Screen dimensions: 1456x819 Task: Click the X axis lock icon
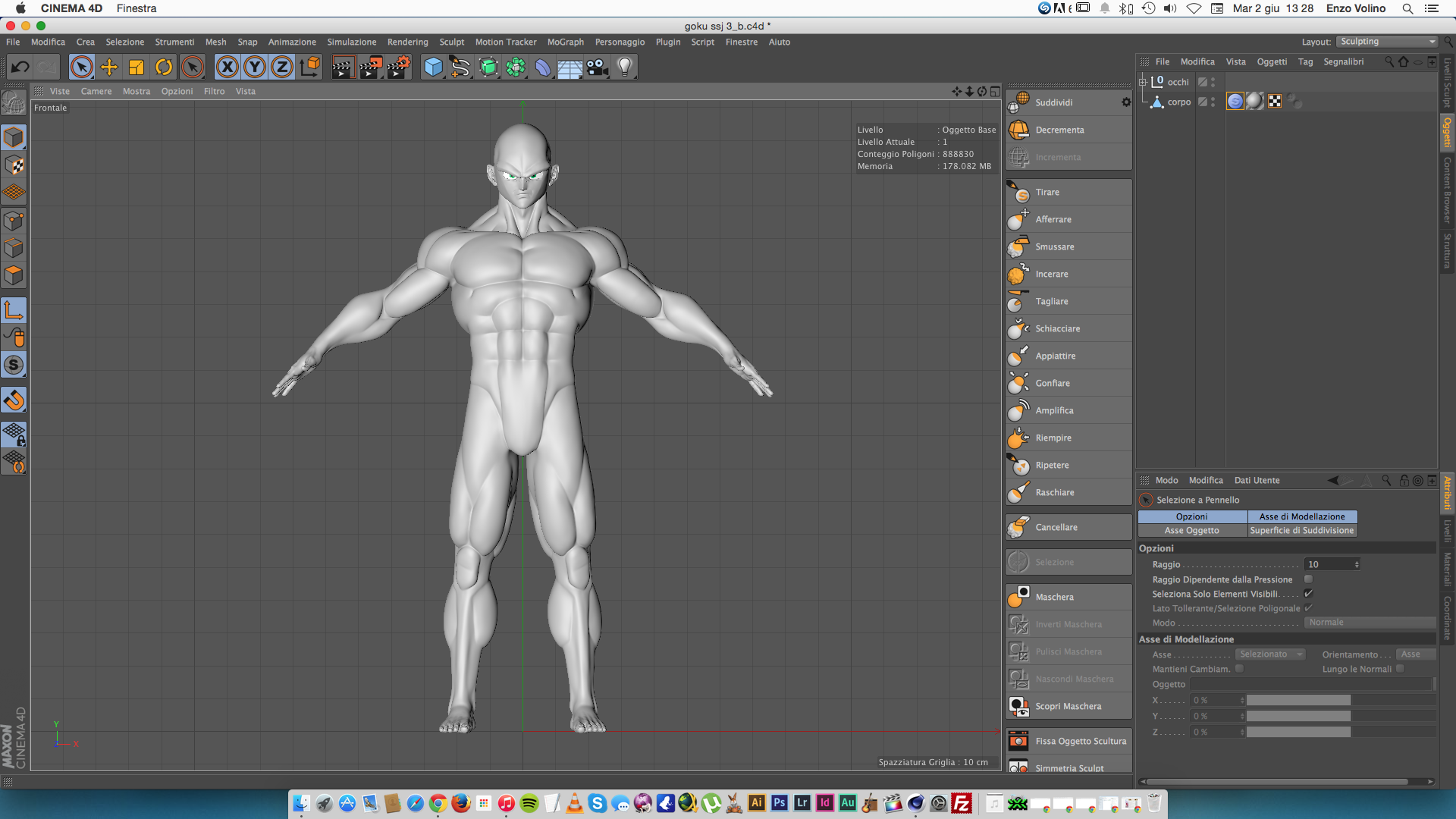pyautogui.click(x=227, y=67)
